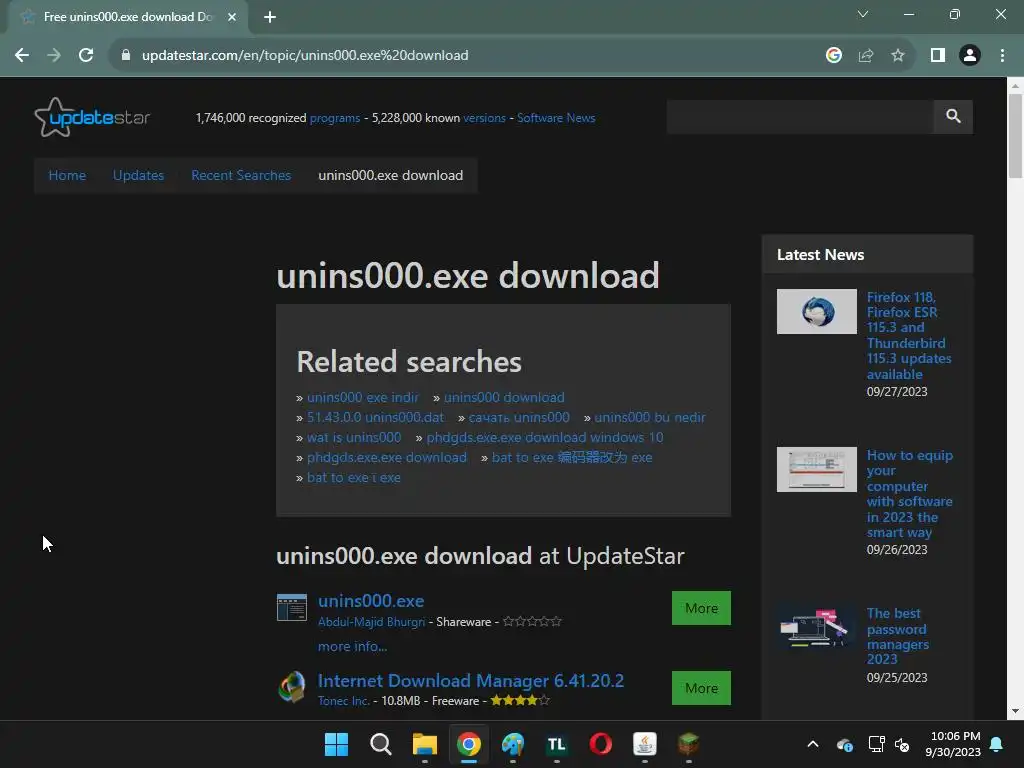
Task: Show hidden system tray icons
Action: 813,744
